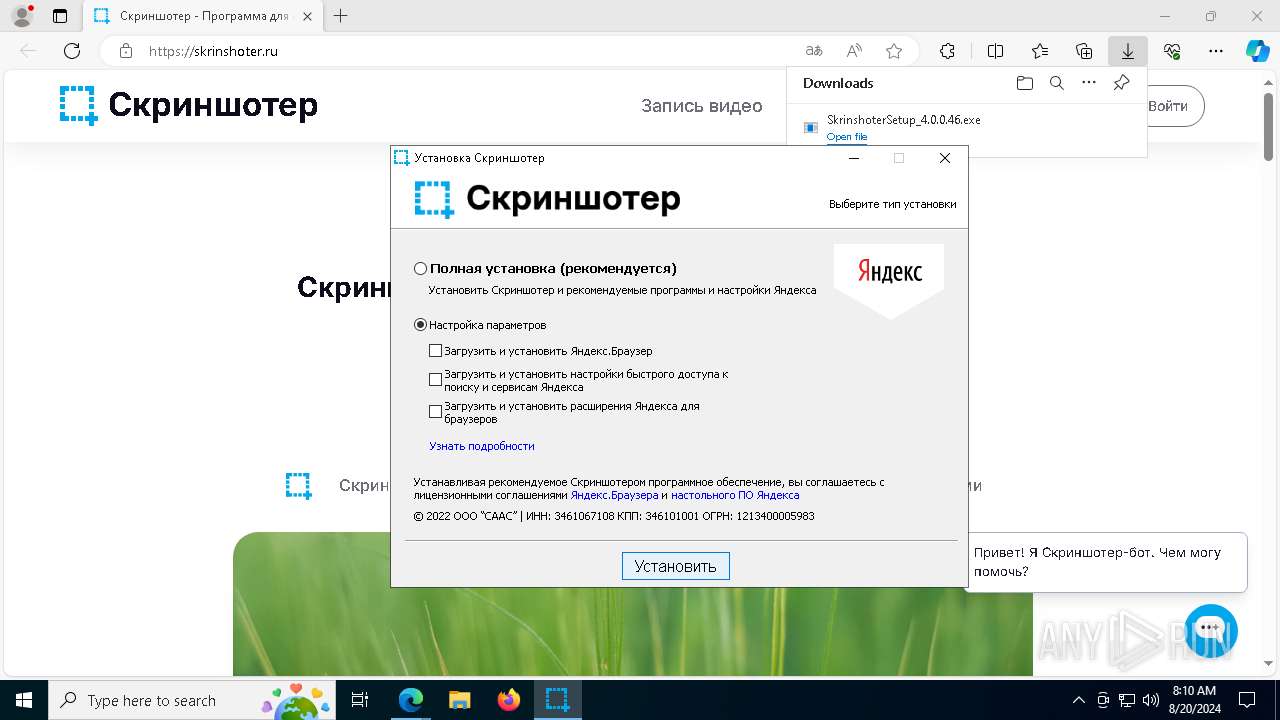Select the Скриншотер browser tab
This screenshot has height=720, width=1280.
(x=203, y=16)
